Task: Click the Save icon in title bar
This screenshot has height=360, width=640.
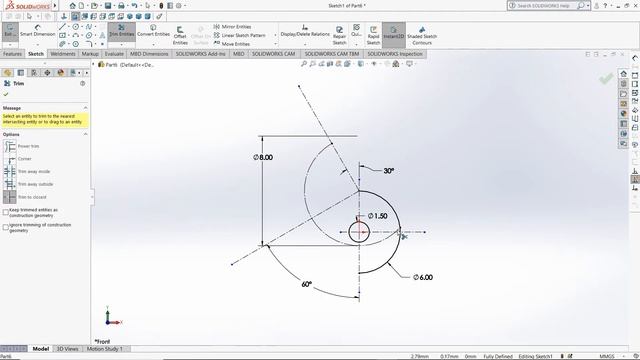Action: tap(108, 6)
